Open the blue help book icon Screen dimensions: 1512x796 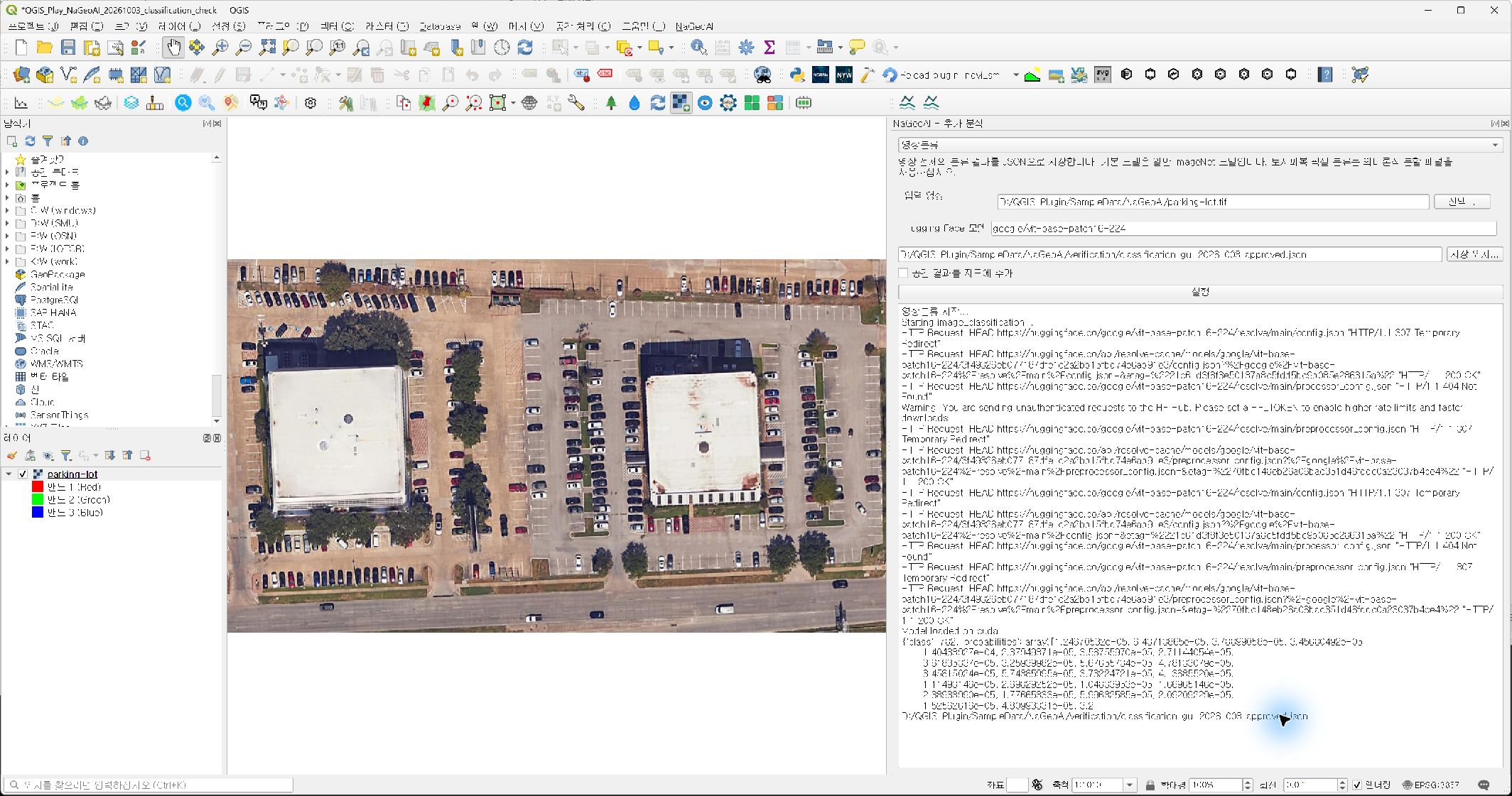(x=1325, y=75)
